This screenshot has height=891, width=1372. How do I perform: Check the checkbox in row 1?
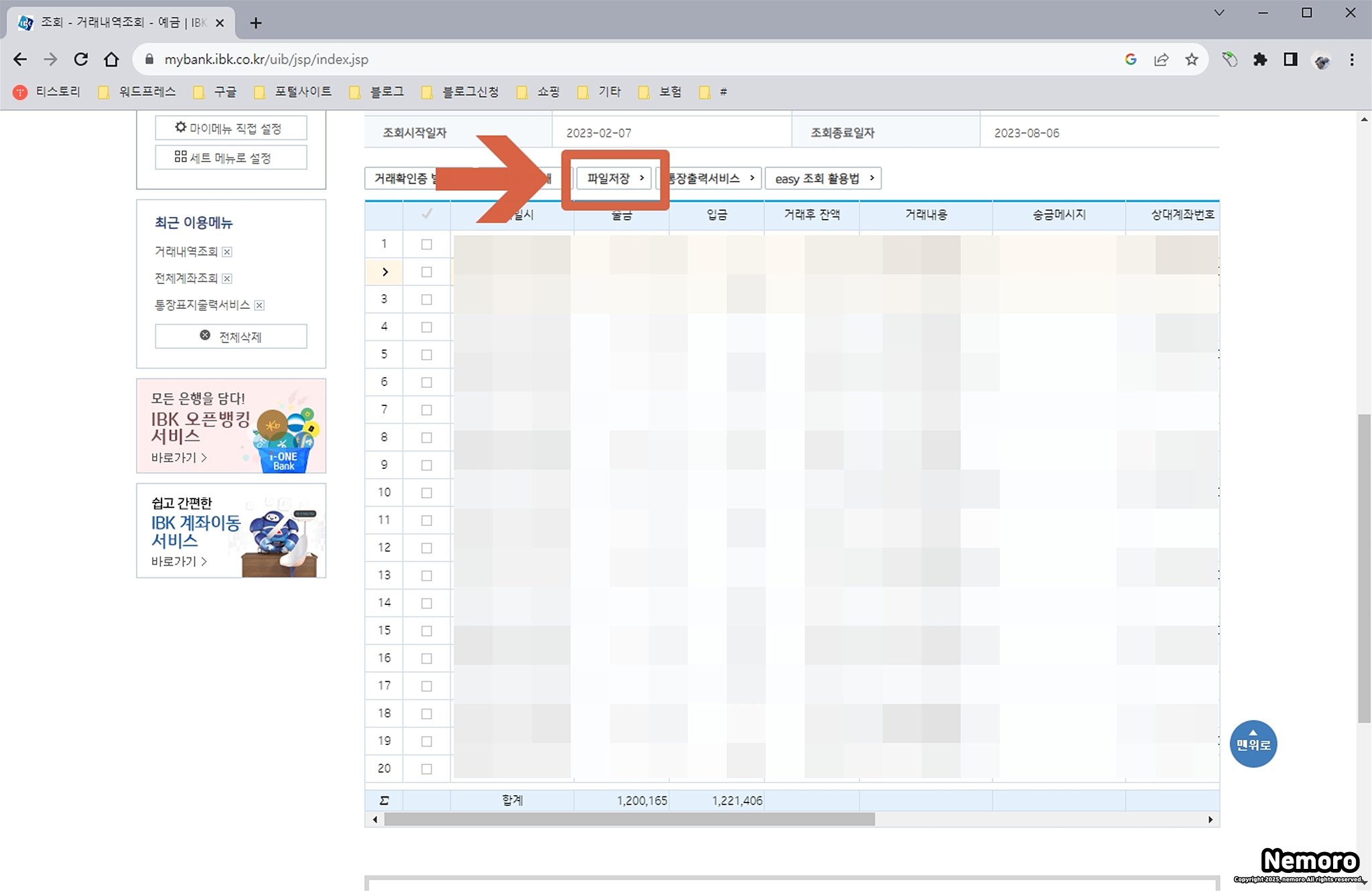tap(427, 245)
